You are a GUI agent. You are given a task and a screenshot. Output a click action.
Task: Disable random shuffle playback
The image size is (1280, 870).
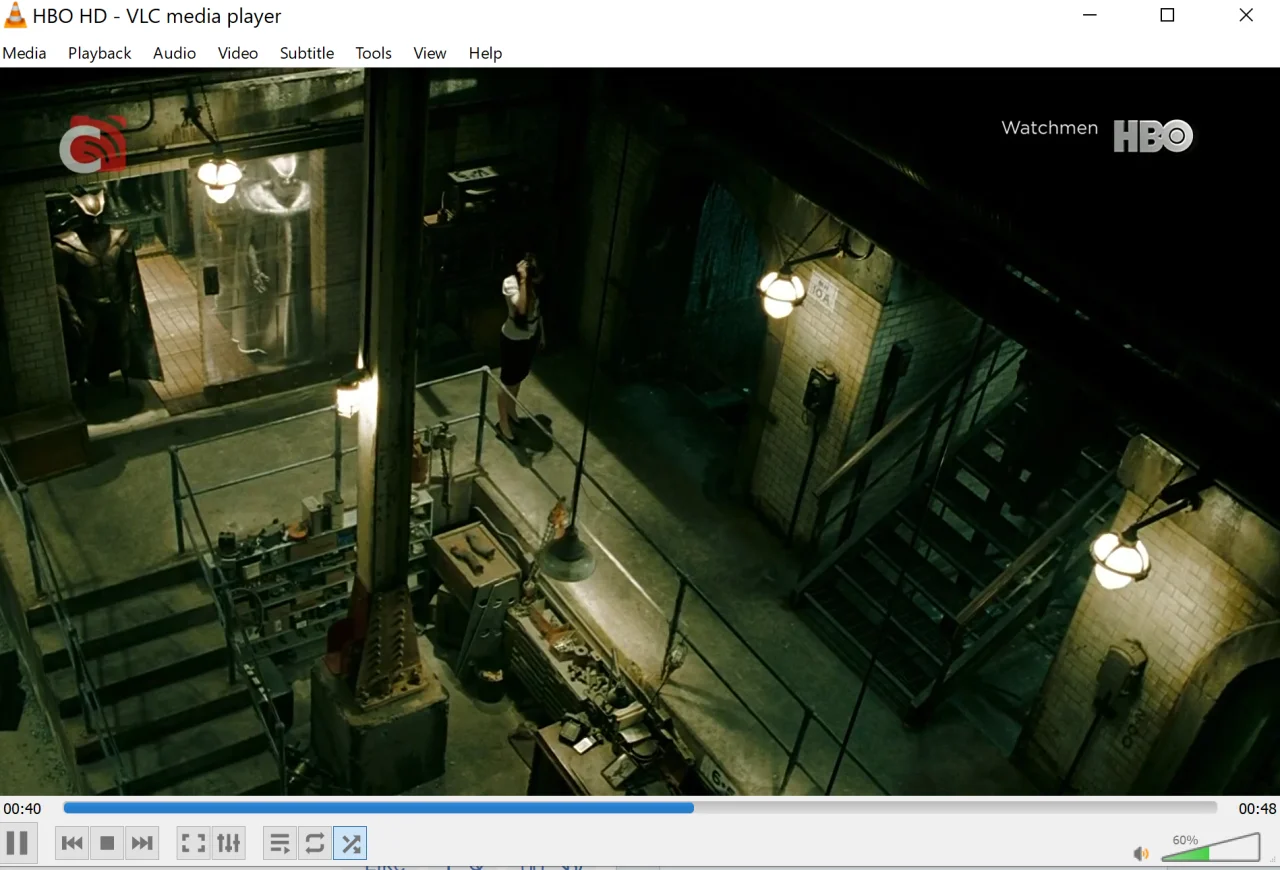tap(350, 843)
